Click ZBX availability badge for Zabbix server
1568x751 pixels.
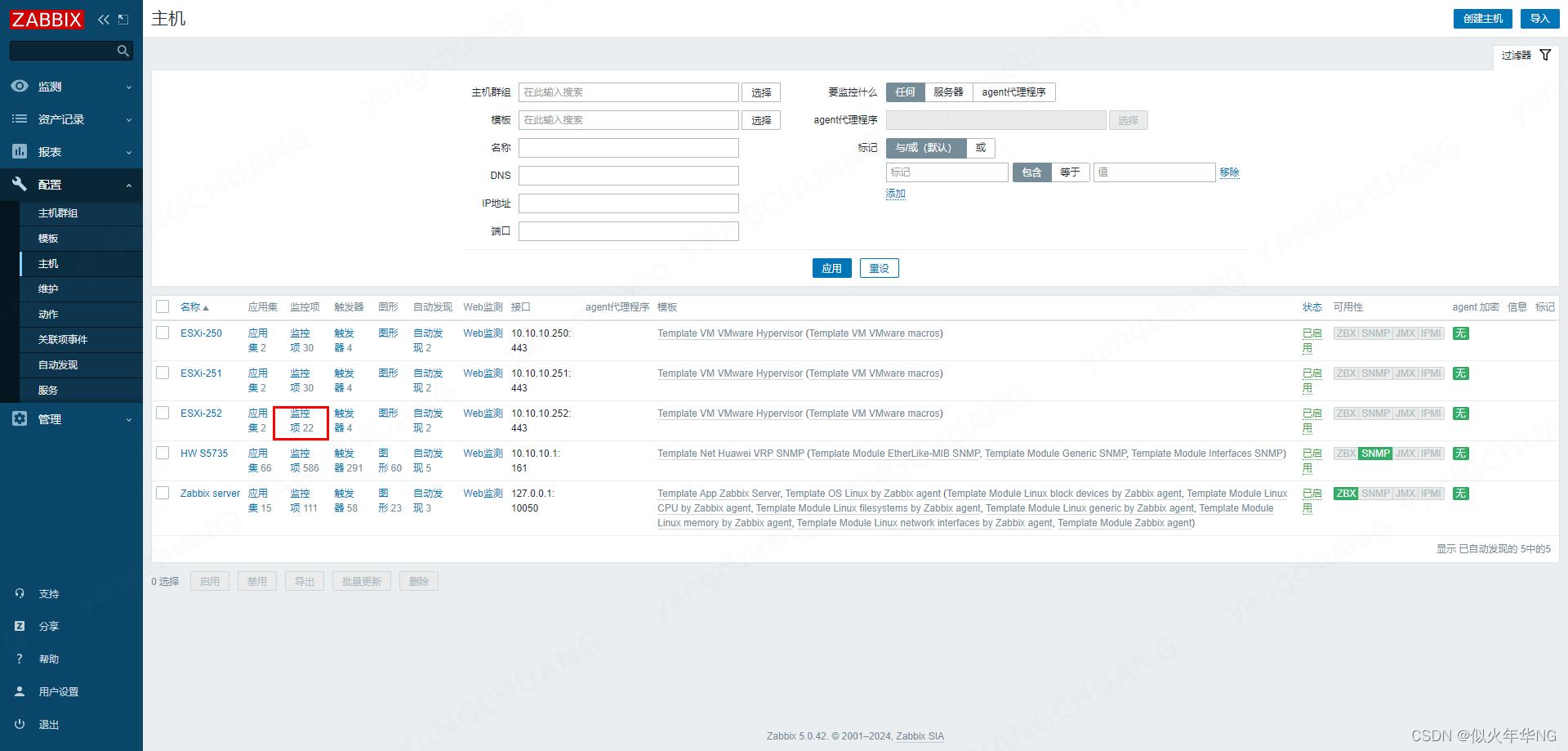click(x=1346, y=494)
